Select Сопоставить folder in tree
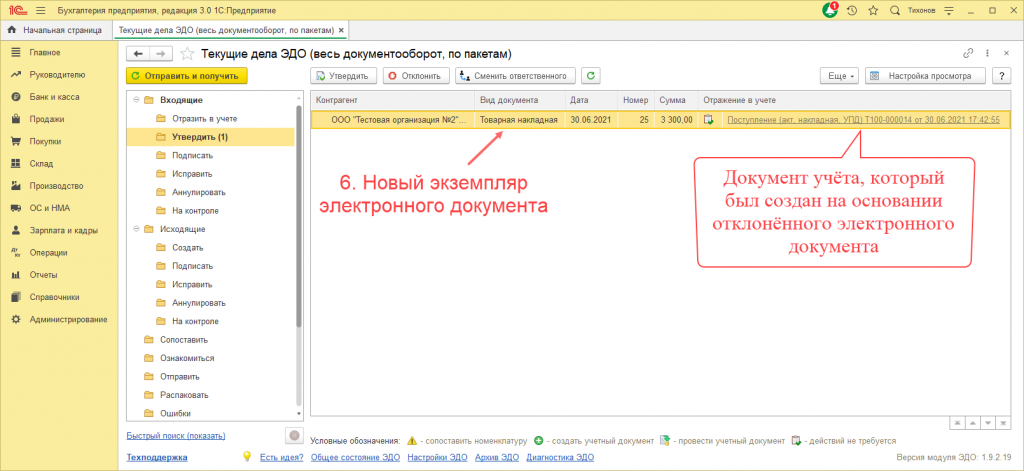The width and height of the screenshot is (1024, 471). tap(184, 340)
